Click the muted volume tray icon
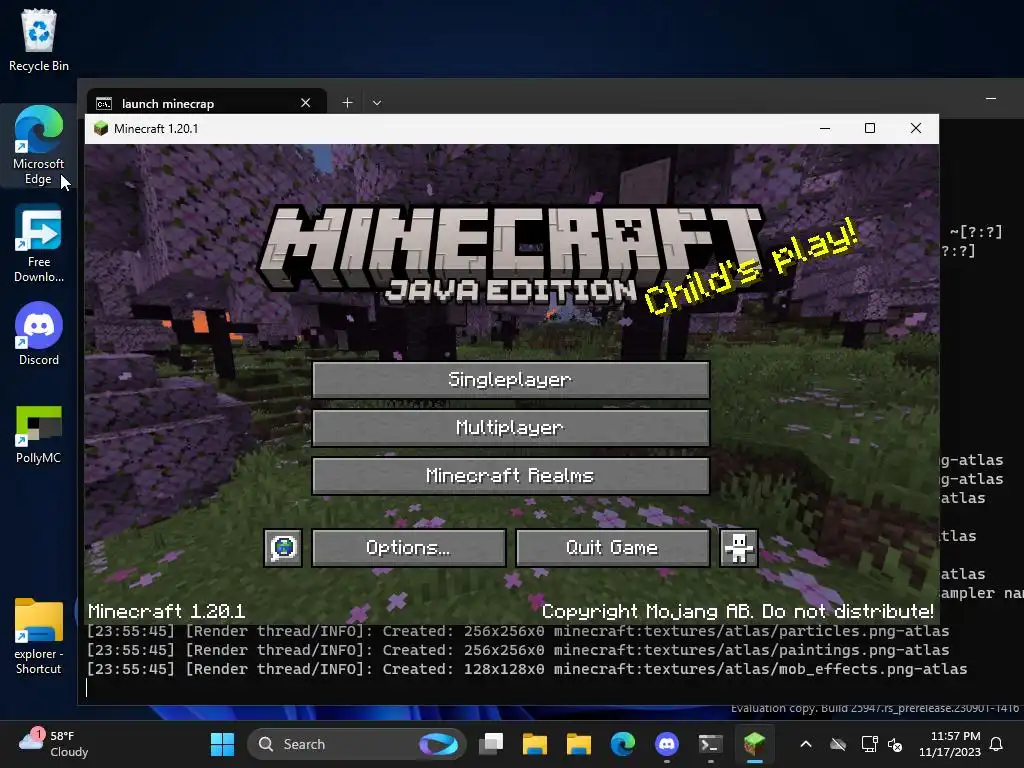 (x=895, y=744)
